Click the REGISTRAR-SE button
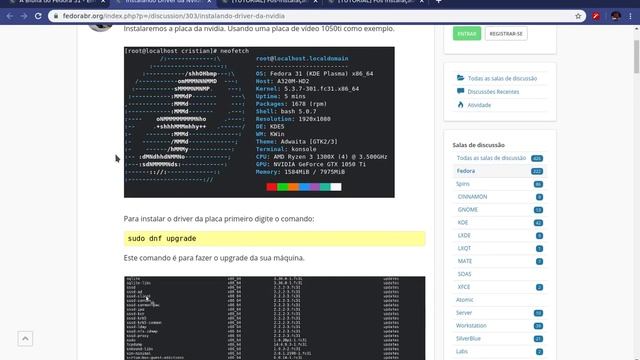 (506, 34)
